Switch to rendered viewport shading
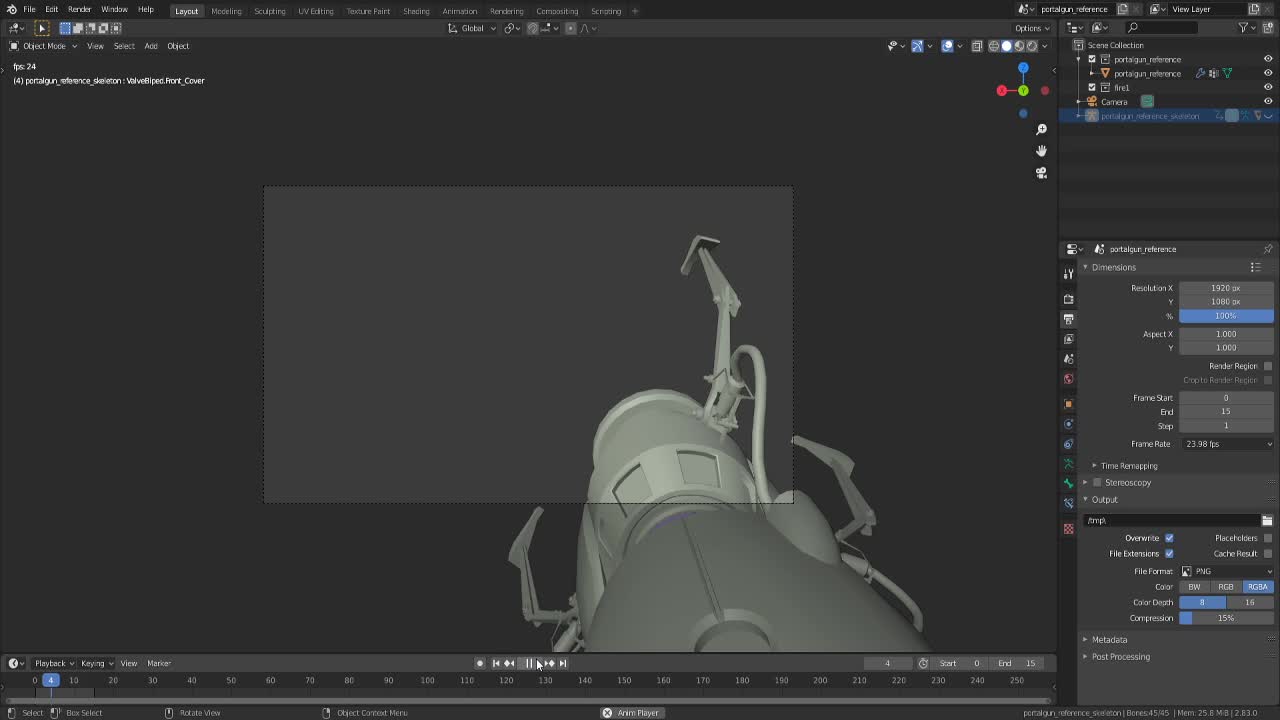This screenshot has height=720, width=1280. click(1032, 46)
